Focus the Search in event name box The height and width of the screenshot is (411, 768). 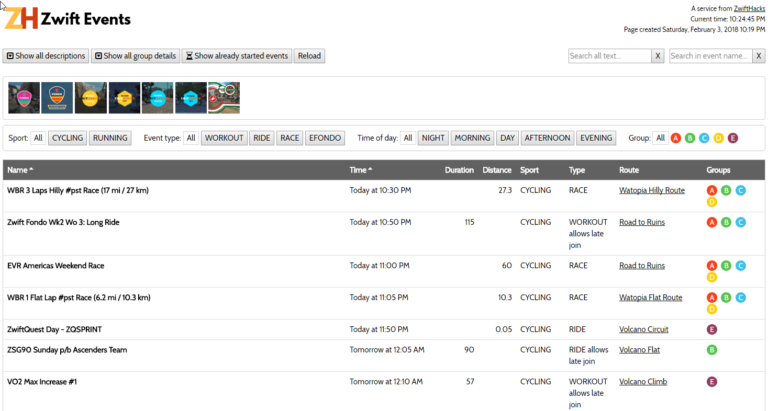711,56
